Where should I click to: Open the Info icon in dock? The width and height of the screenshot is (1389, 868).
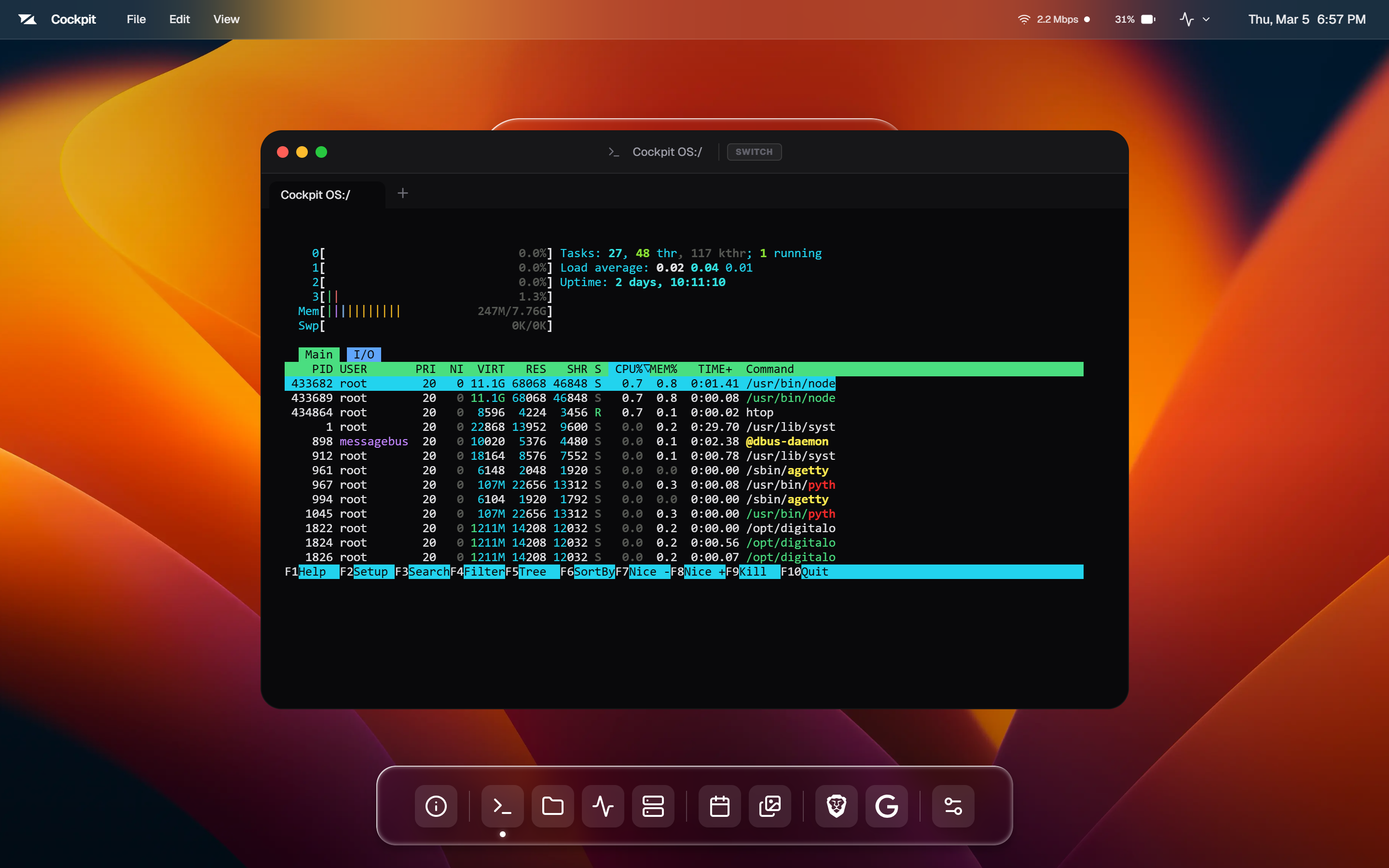pos(436,806)
